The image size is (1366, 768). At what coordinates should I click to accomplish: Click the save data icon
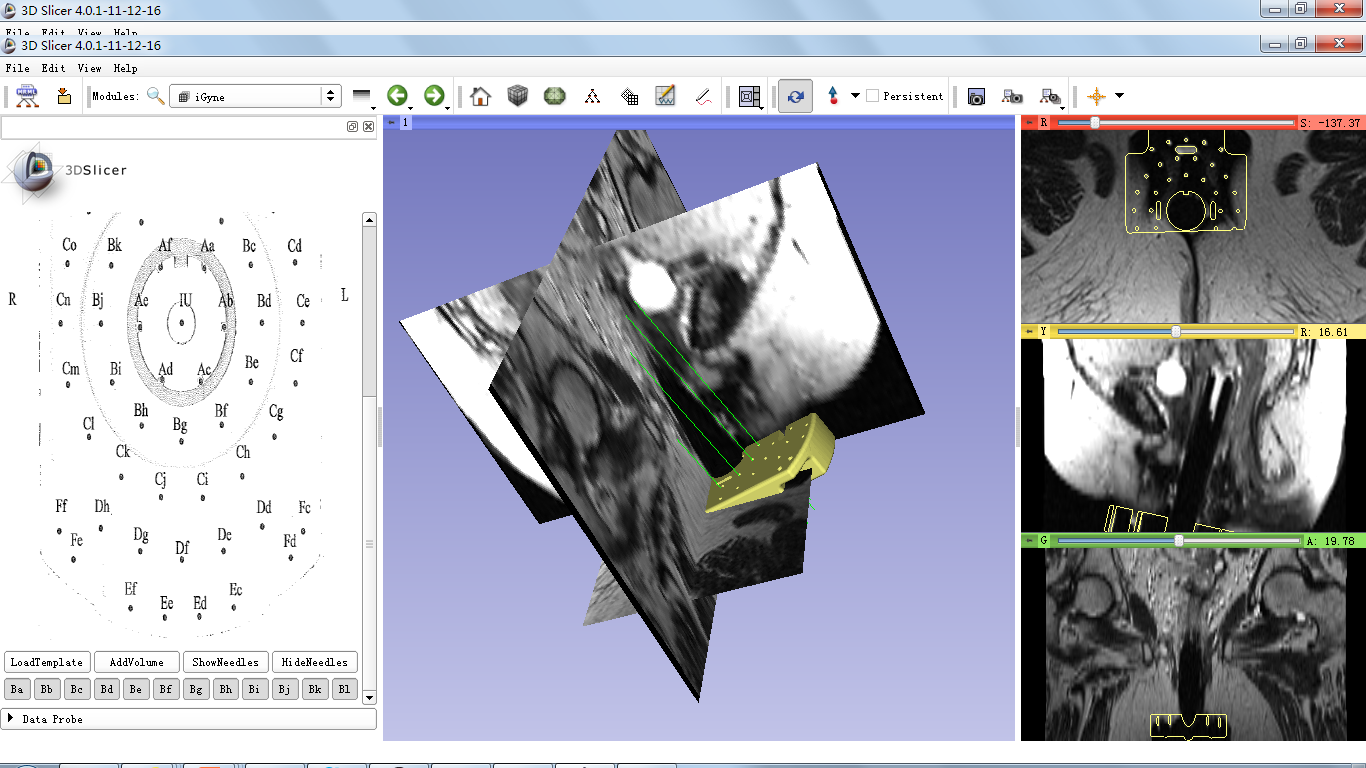tap(64, 96)
